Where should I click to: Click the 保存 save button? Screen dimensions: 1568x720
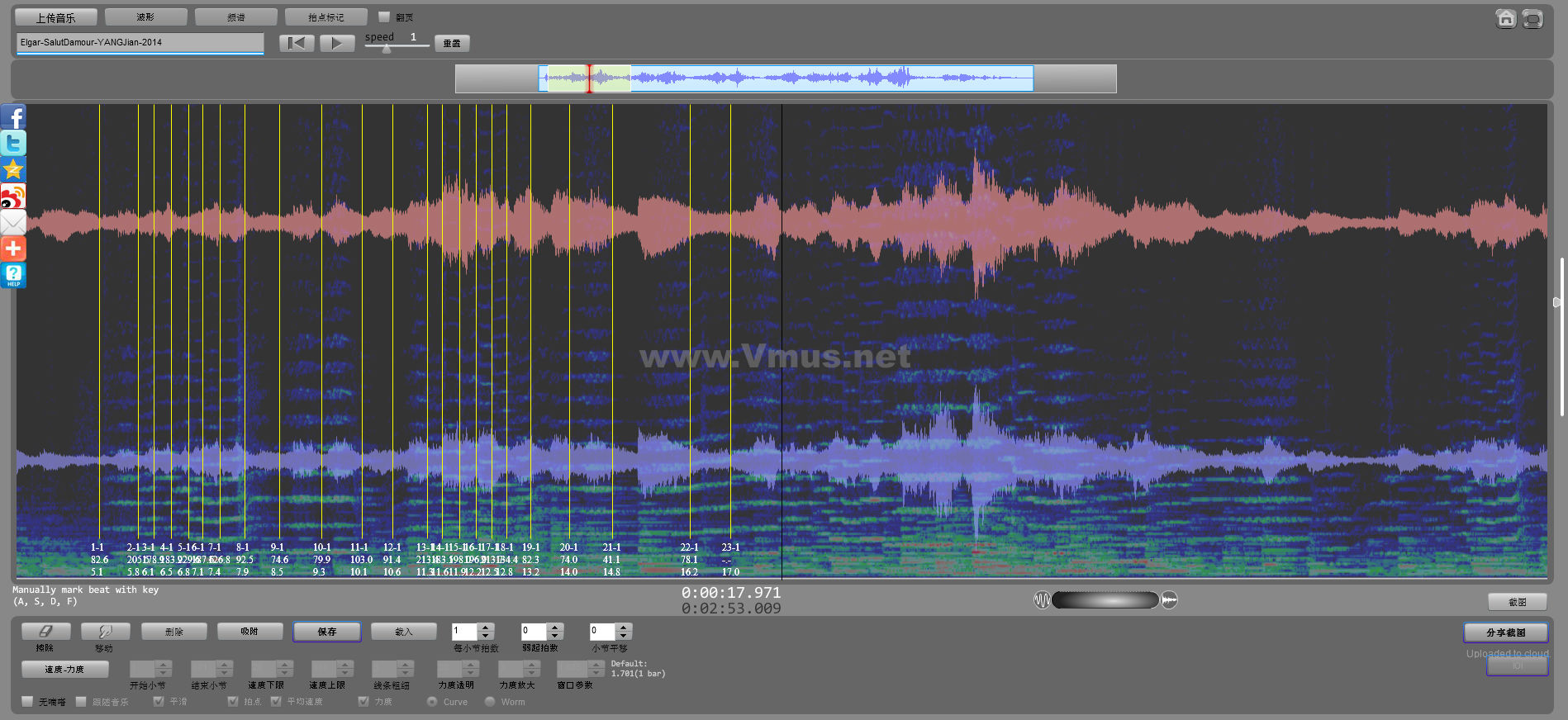tap(327, 632)
